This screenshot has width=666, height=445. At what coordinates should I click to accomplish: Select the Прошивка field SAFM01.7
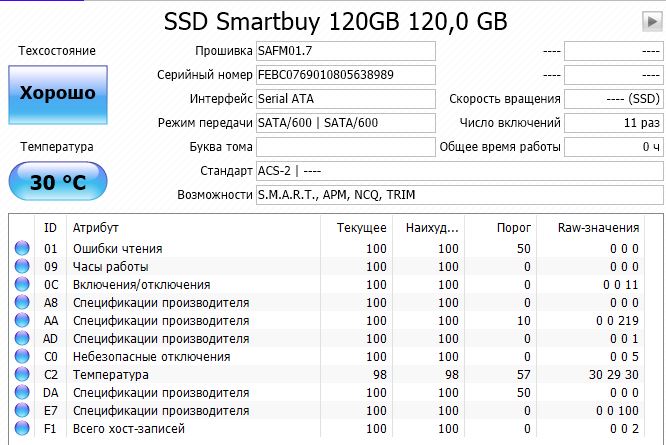tap(345, 51)
